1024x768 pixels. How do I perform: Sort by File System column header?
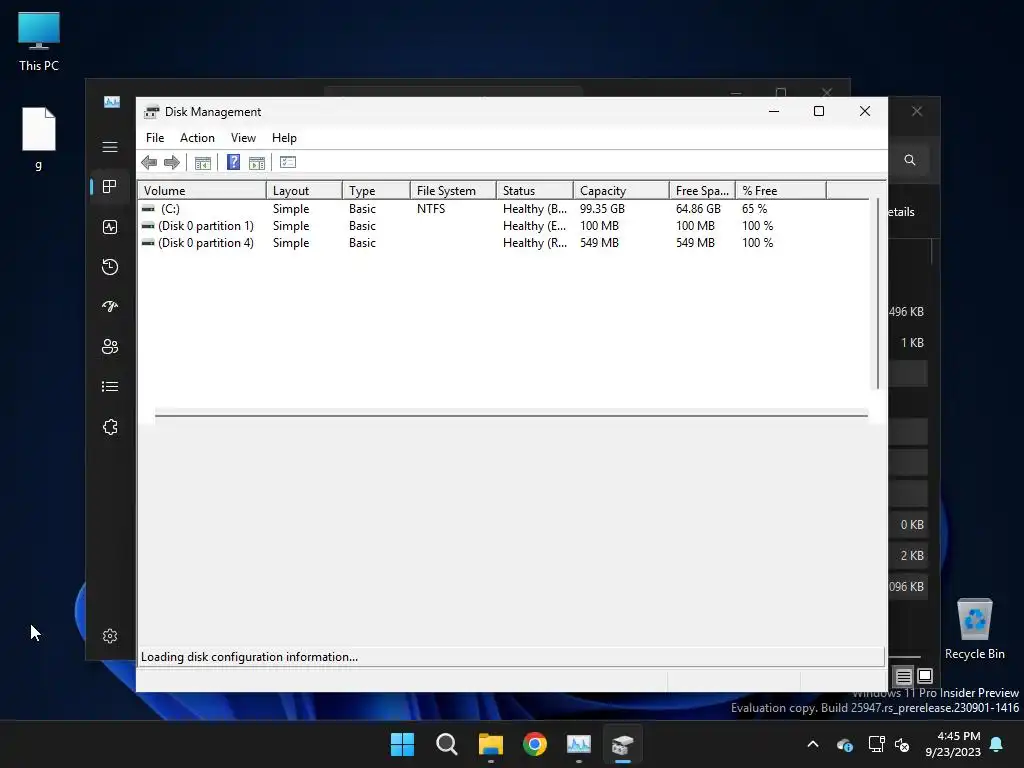[453, 191]
